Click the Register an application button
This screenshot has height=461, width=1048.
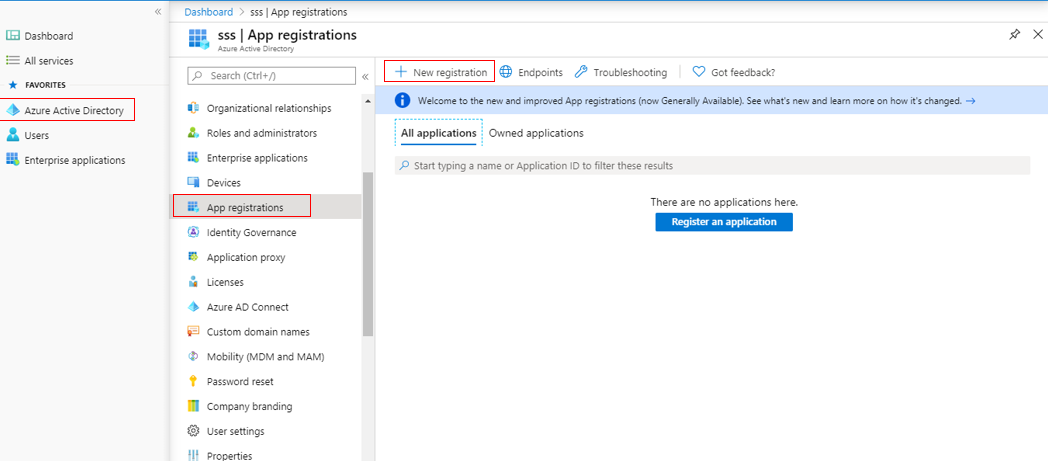click(724, 222)
